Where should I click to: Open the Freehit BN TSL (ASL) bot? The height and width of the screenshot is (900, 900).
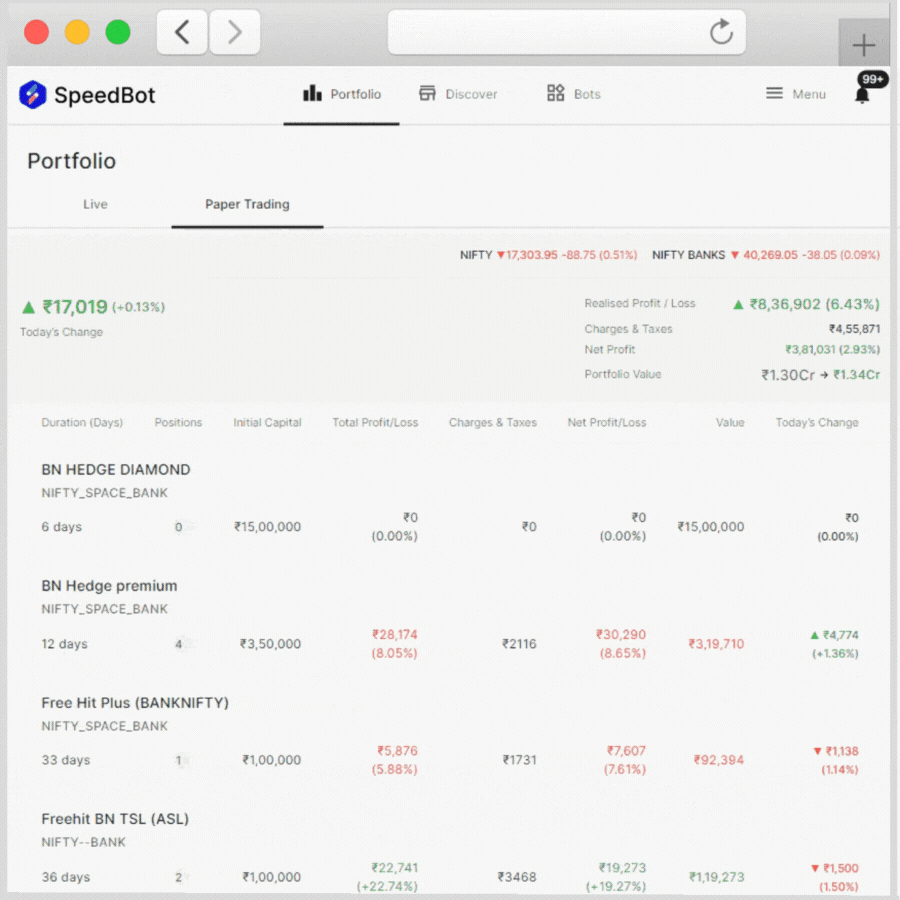pos(115,819)
